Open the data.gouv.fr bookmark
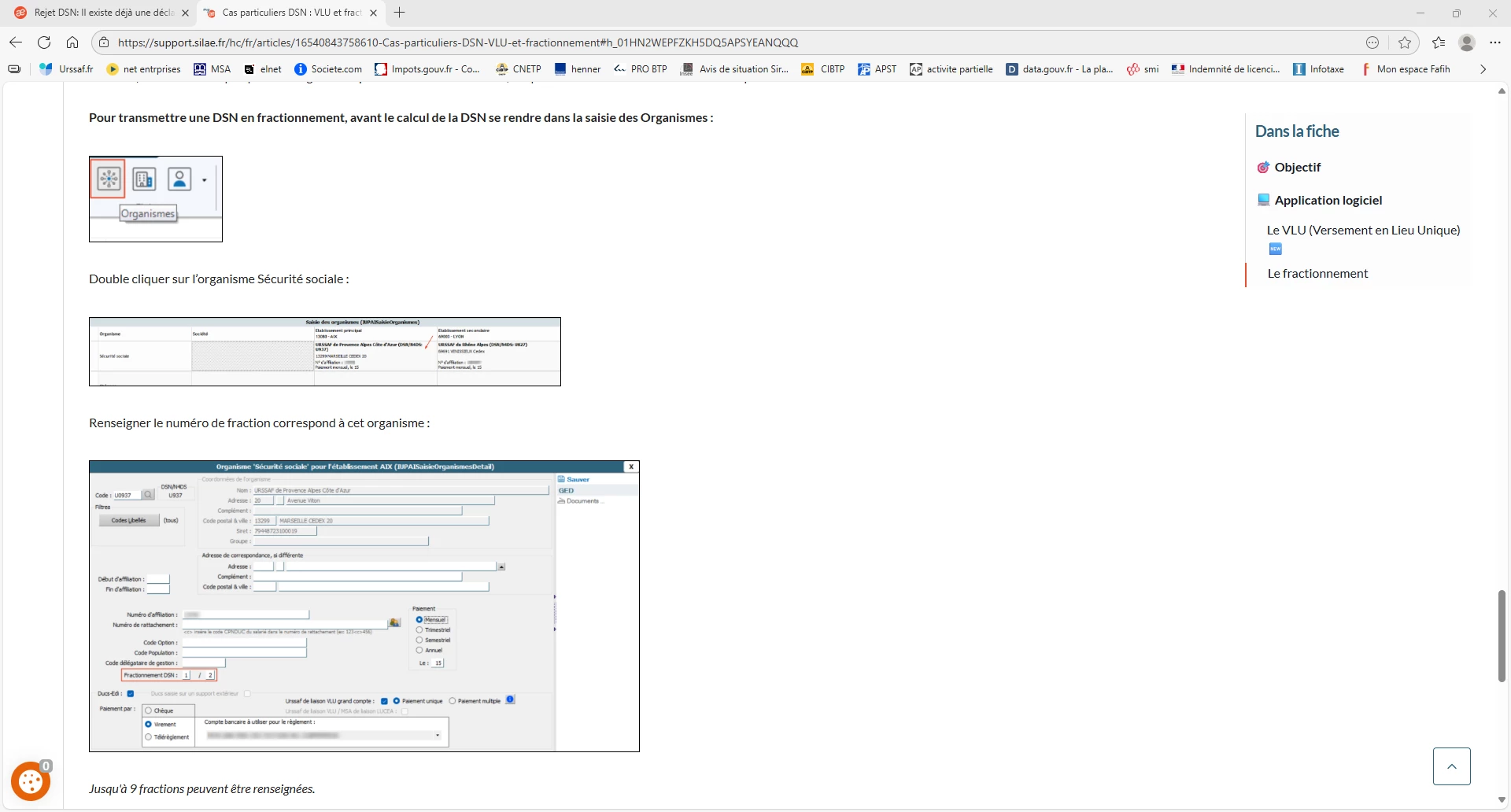Screen dimensions: 1511x812 point(1060,69)
